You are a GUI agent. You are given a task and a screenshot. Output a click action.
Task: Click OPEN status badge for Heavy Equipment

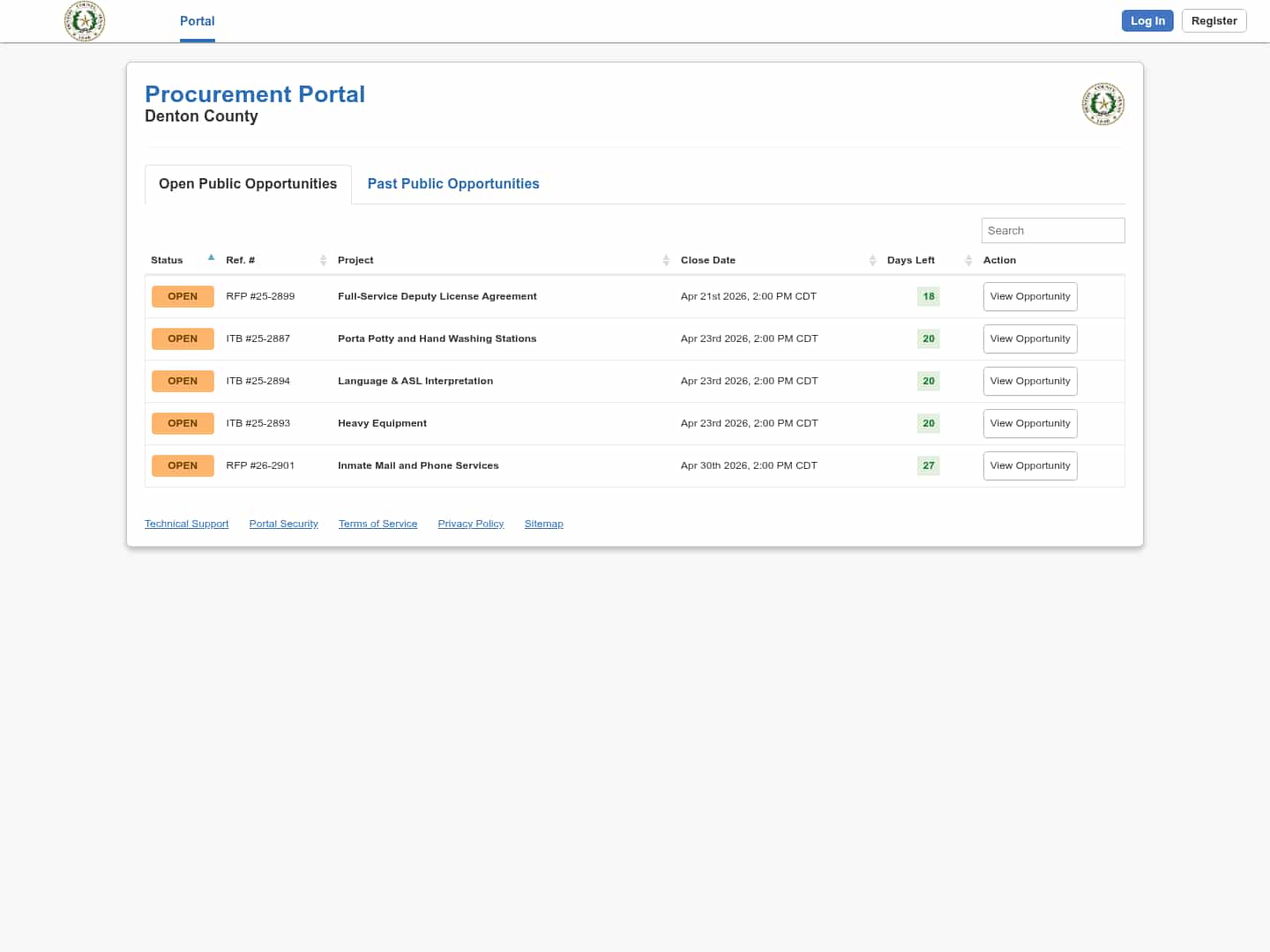pos(183,424)
